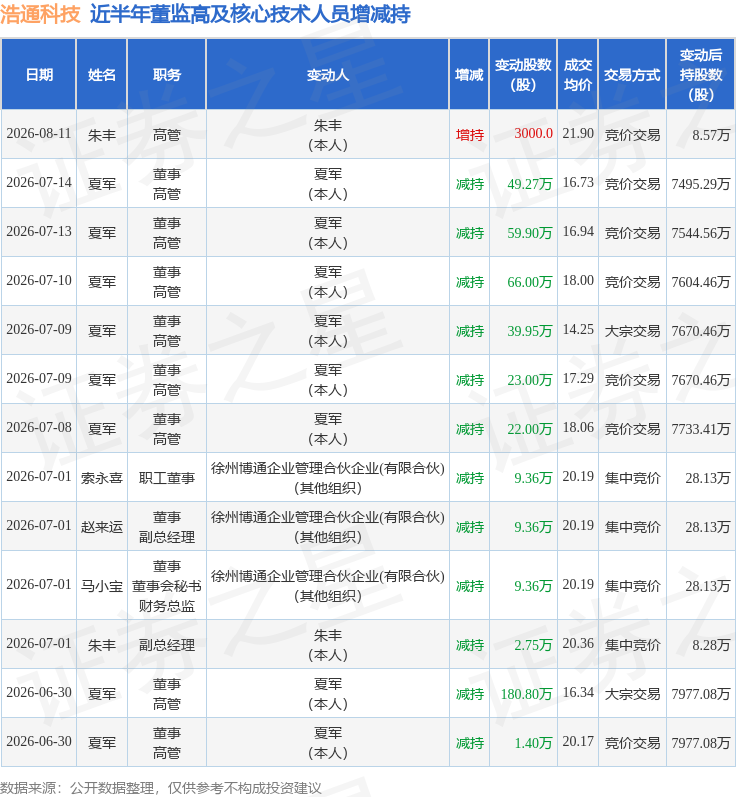The width and height of the screenshot is (736, 797).
Task: Click the 180.80万 share change value
Action: click(527, 694)
